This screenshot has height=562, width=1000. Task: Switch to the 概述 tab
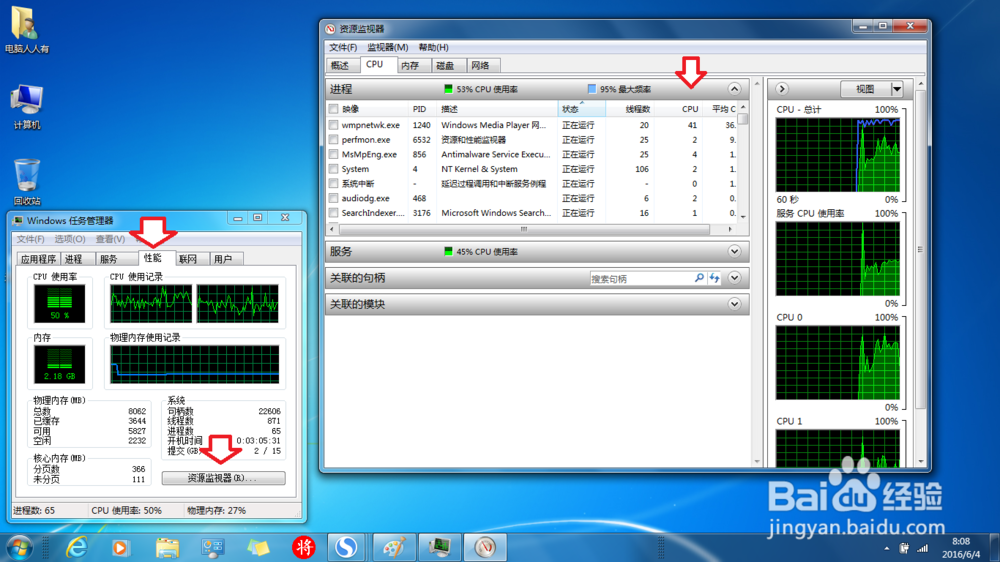coord(342,65)
